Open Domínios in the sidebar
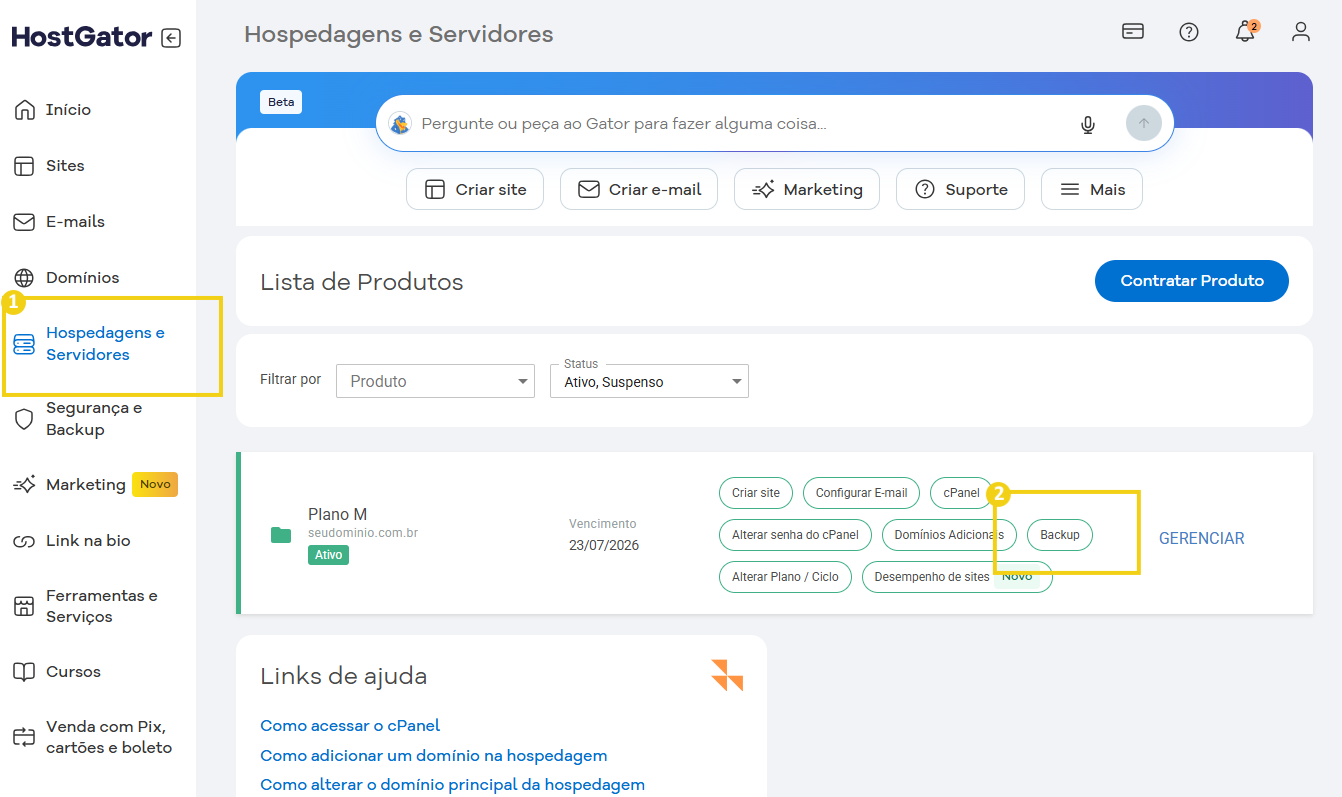The image size is (1342, 797). [x=82, y=278]
